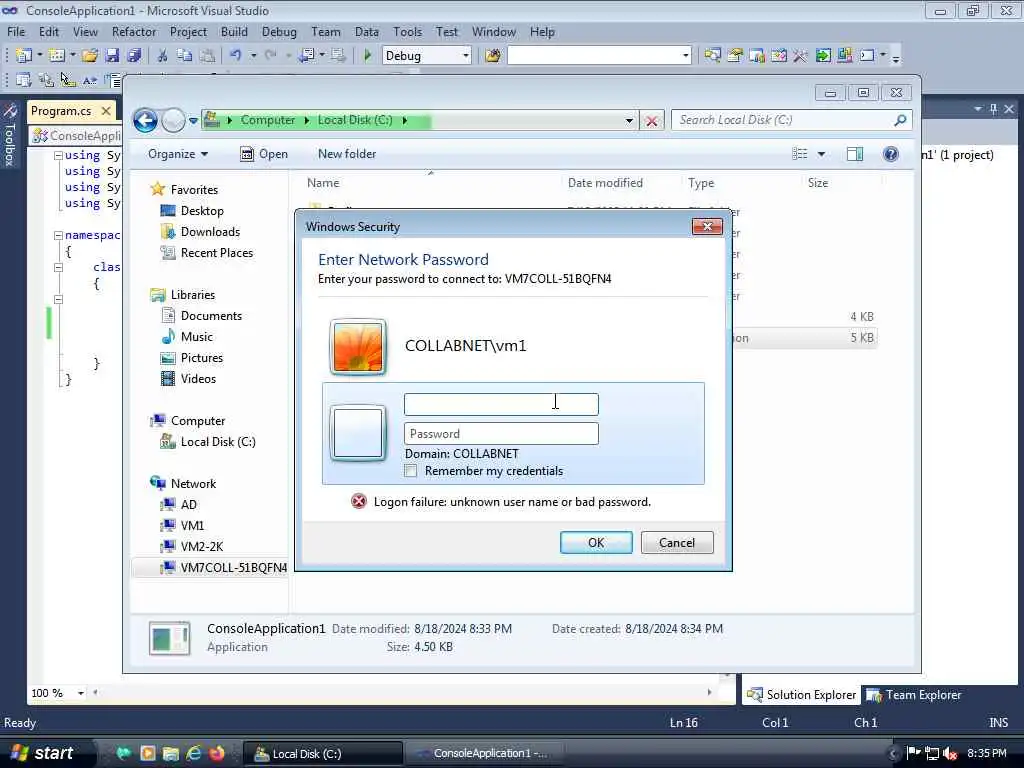Click the muted volume tray icon
The image size is (1024, 768).
click(x=950, y=754)
